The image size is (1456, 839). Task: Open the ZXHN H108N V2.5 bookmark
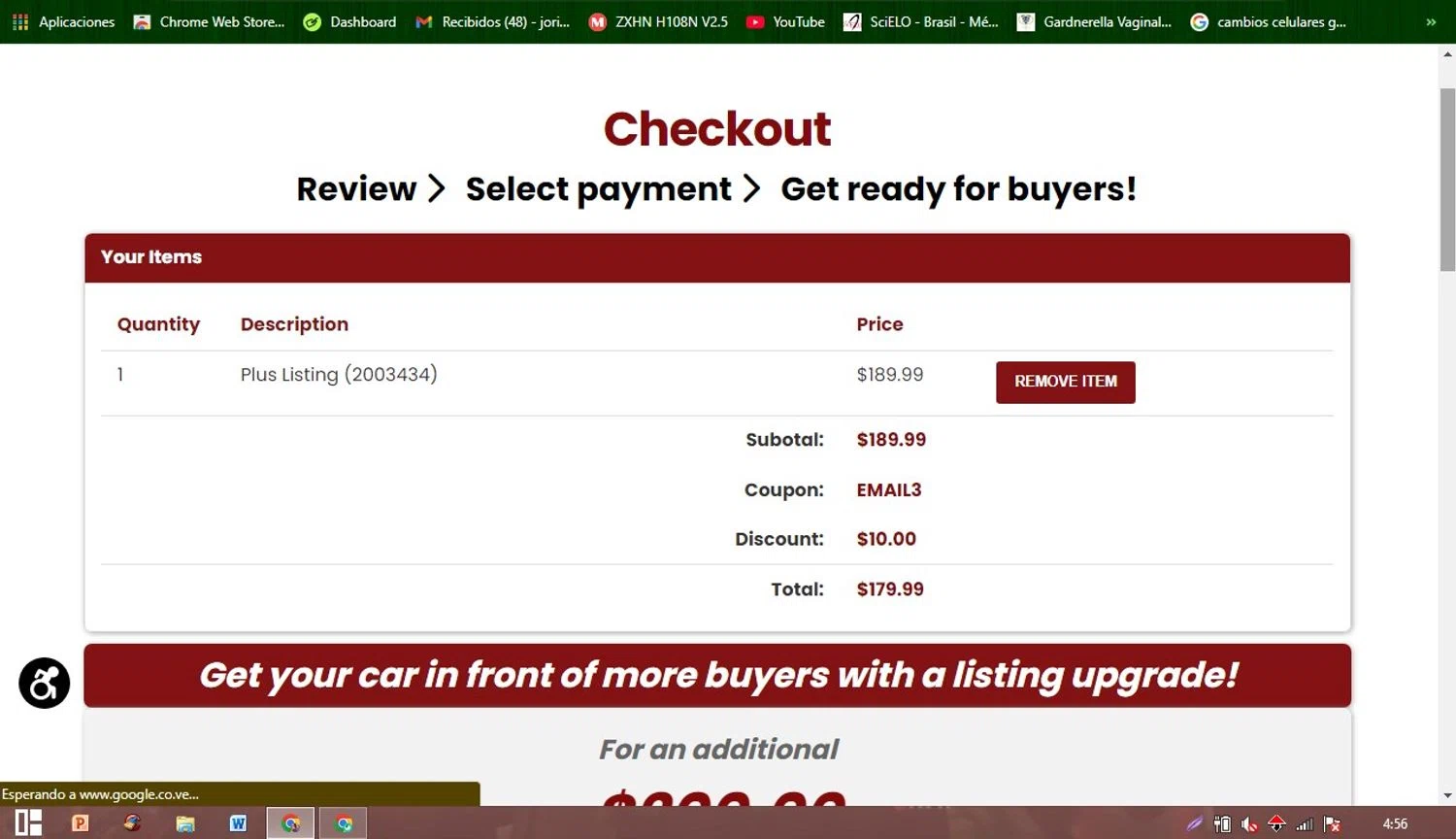658,21
